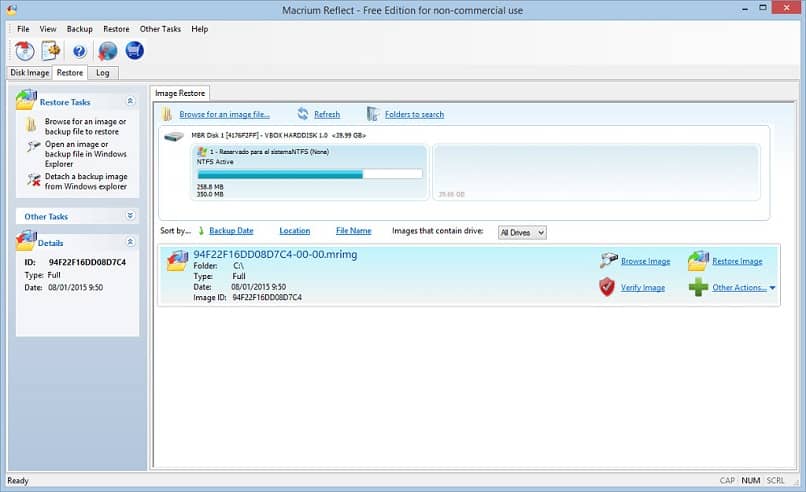
Task: Collapse the Restore Tasks panel
Action: 131,101
